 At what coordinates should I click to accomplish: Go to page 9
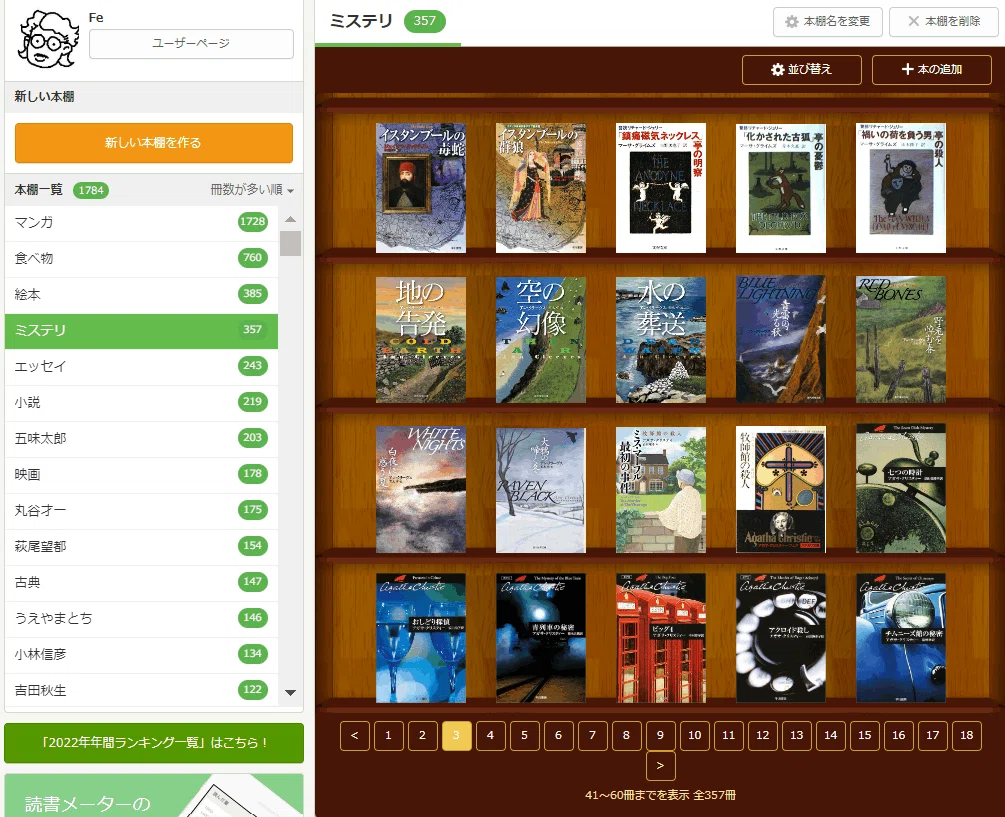point(660,736)
